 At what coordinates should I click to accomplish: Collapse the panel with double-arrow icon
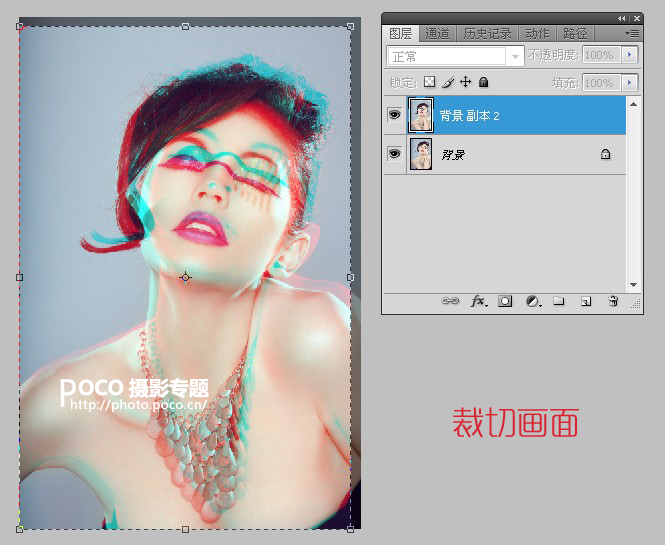pyautogui.click(x=621, y=18)
